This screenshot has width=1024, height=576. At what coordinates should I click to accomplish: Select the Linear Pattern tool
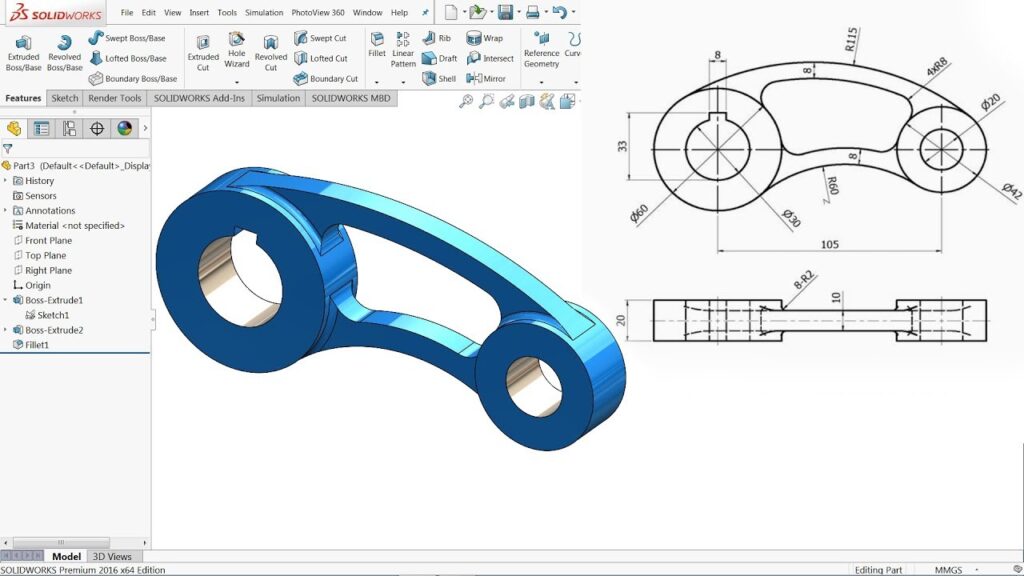[403, 50]
